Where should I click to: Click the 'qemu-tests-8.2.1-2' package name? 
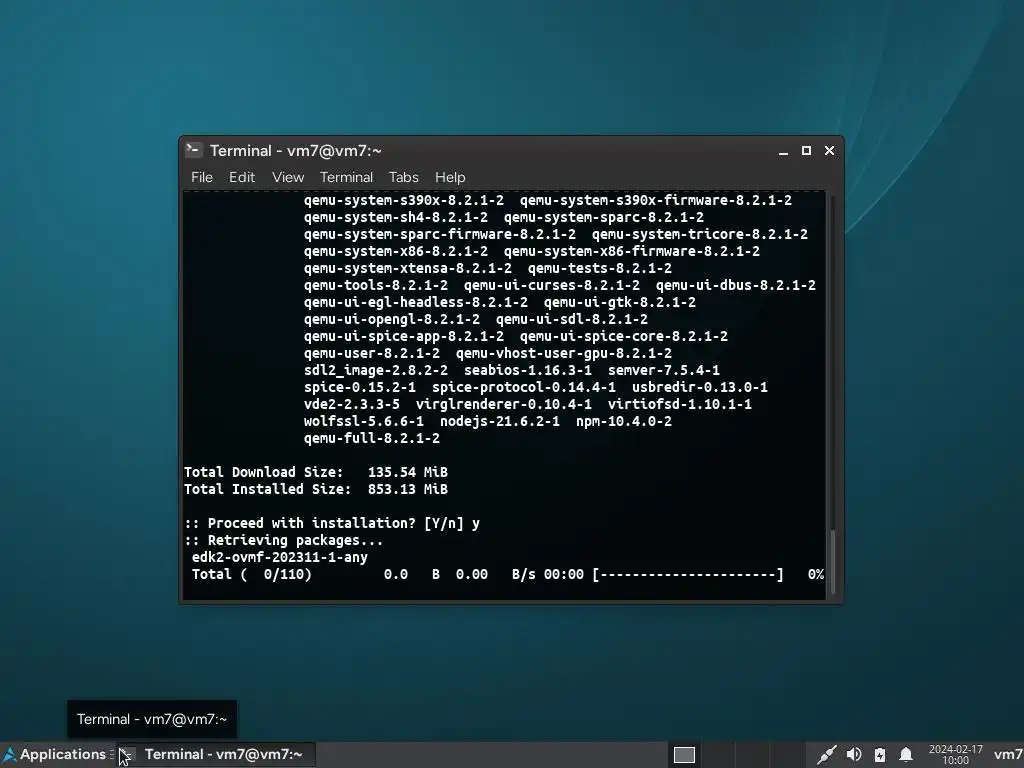600,268
